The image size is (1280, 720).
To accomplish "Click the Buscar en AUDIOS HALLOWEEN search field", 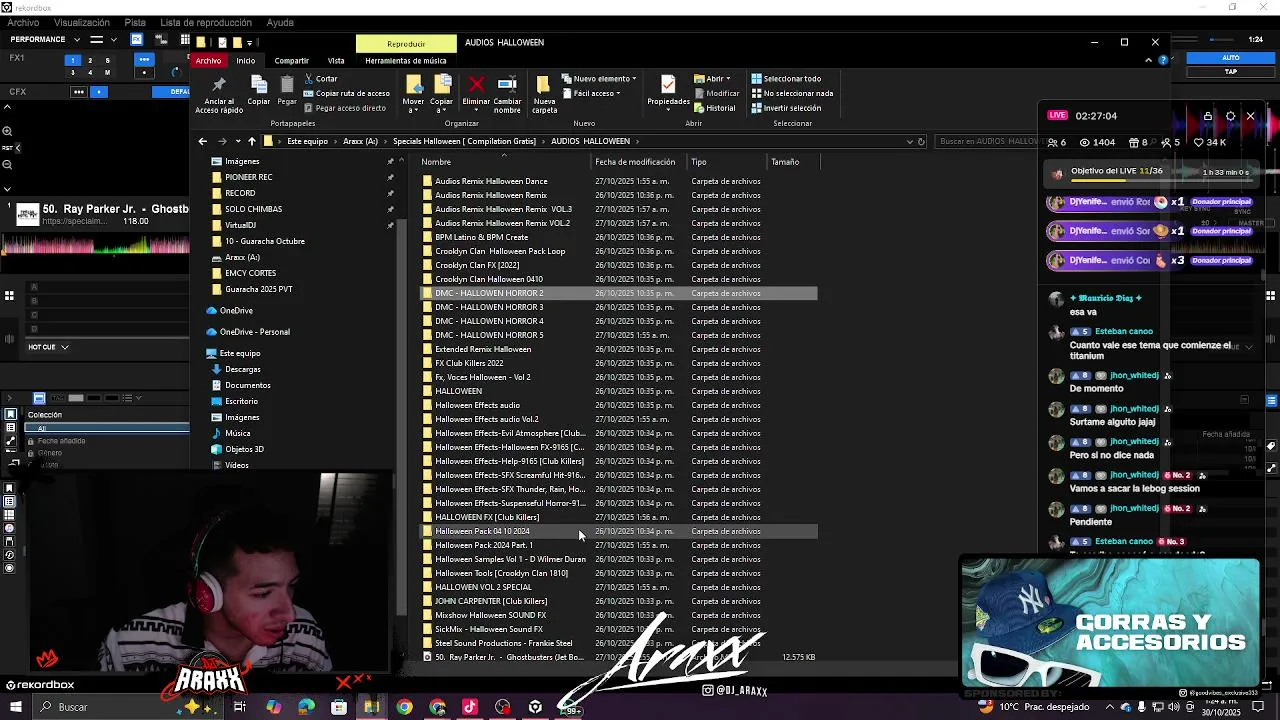I will 985,141.
